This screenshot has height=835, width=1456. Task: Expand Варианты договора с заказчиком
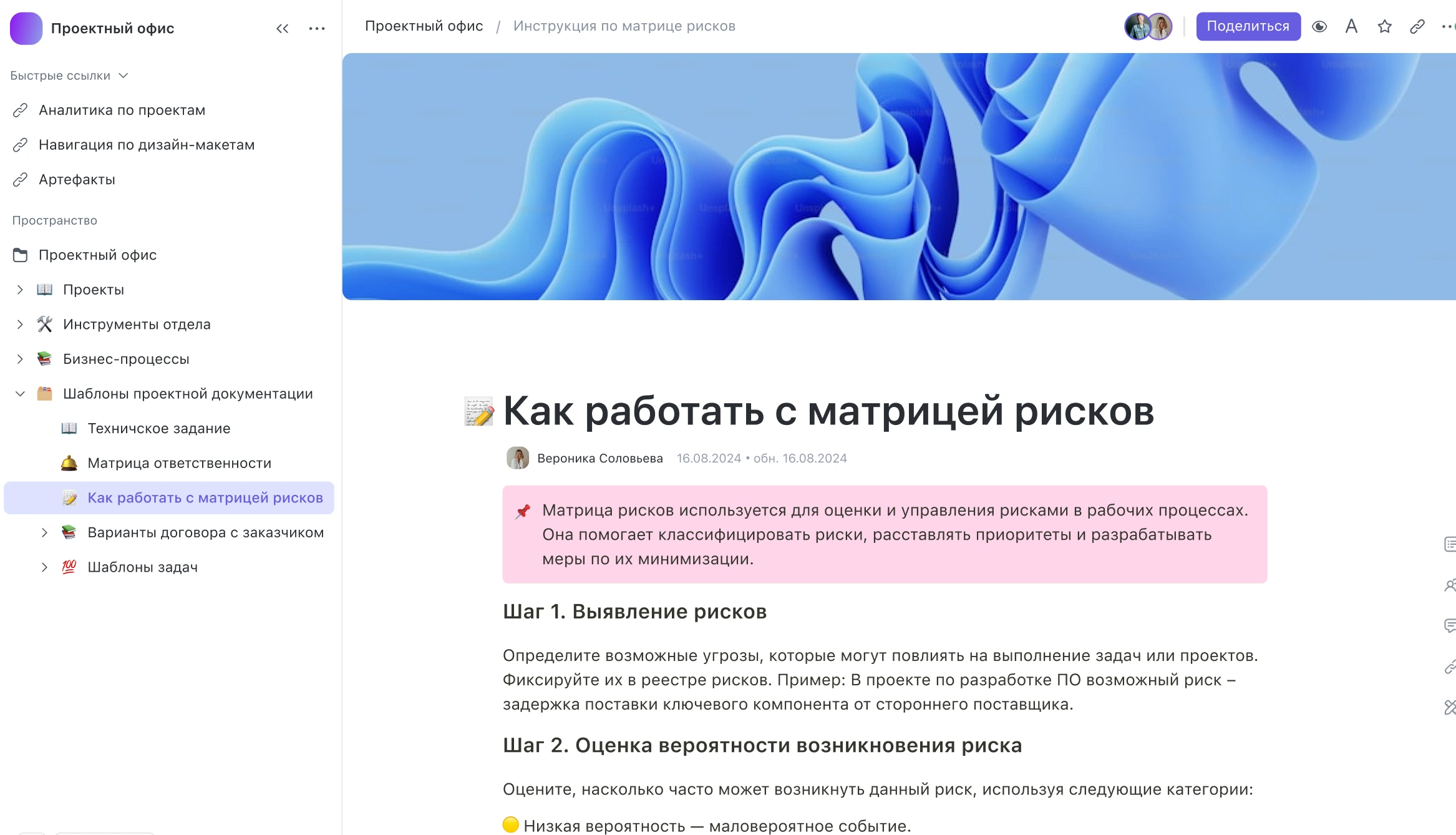pyautogui.click(x=44, y=532)
